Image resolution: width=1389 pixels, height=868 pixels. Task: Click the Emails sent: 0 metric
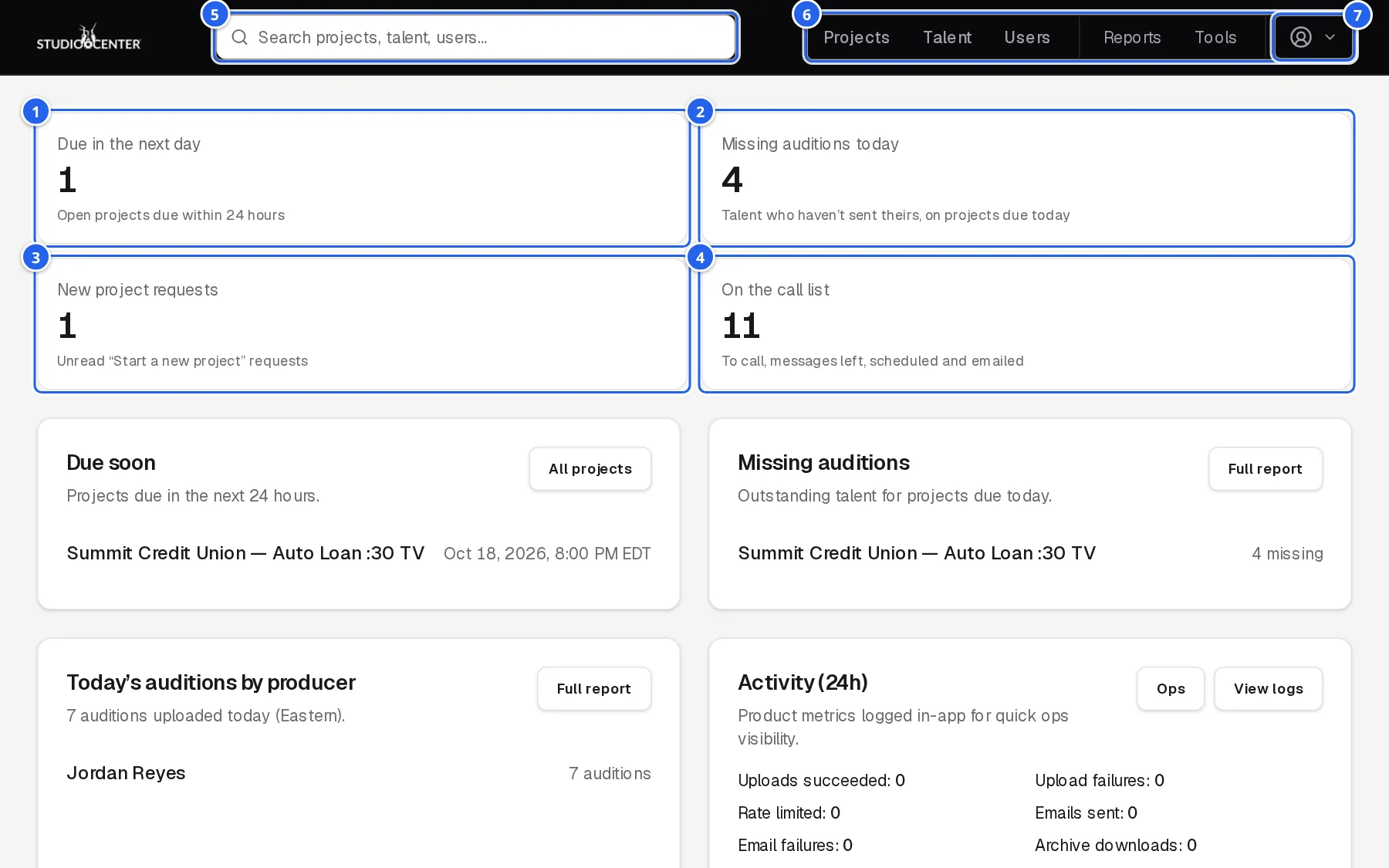click(1086, 812)
